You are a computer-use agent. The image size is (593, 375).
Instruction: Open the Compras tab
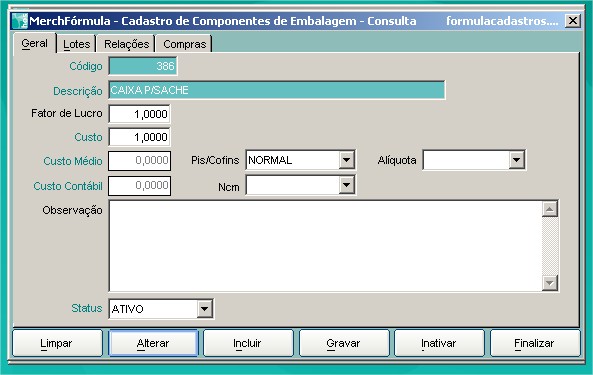184,44
